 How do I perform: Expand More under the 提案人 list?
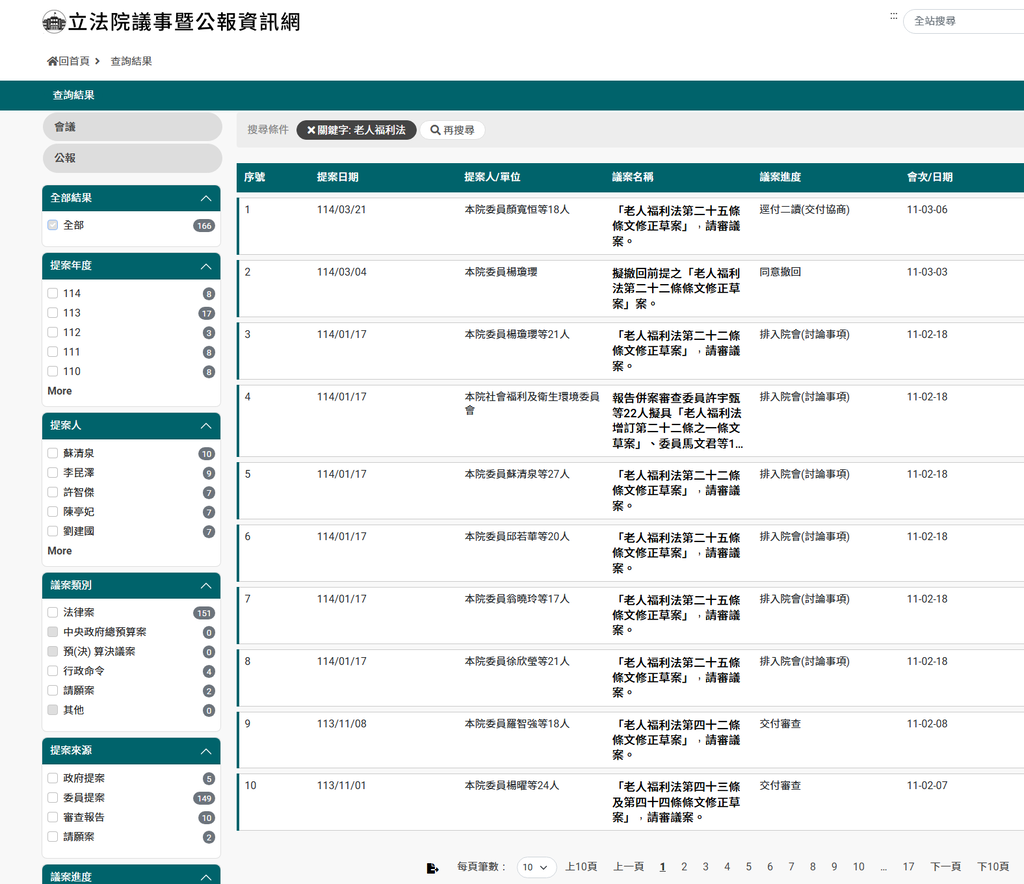59,551
